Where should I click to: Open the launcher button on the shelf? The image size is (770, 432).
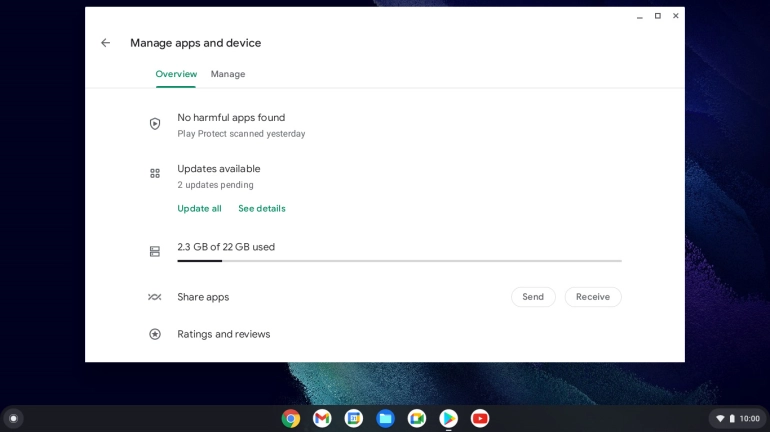tap(13, 418)
